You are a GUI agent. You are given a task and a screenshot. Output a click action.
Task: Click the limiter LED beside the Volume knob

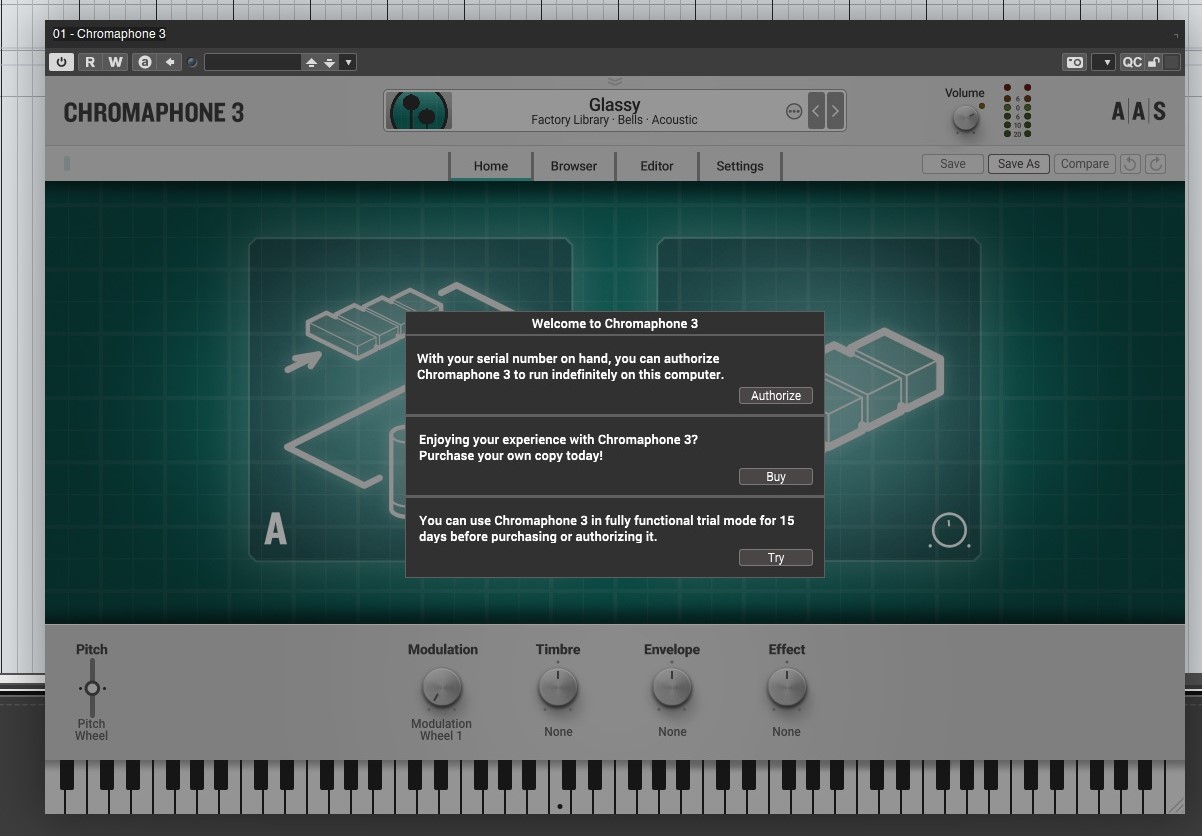tap(982, 106)
